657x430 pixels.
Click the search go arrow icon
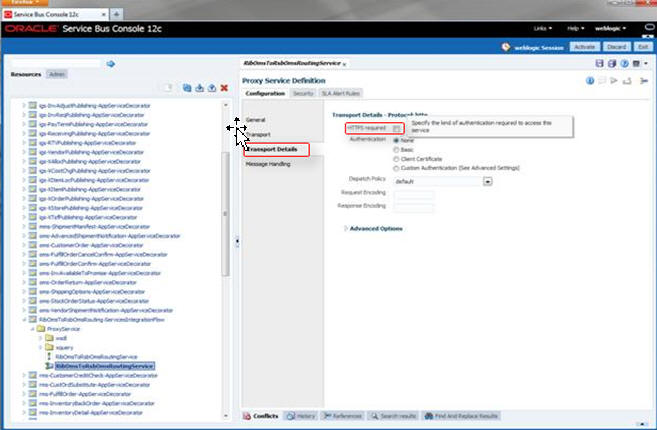(111, 64)
